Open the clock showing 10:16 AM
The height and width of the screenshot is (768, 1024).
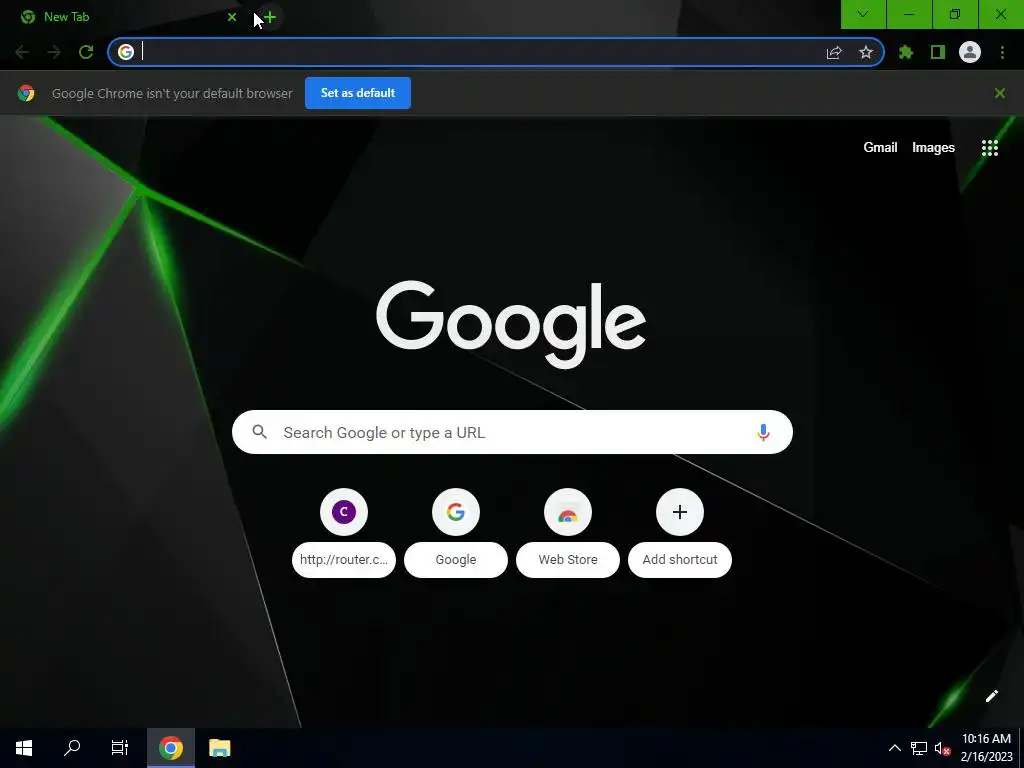click(x=986, y=748)
